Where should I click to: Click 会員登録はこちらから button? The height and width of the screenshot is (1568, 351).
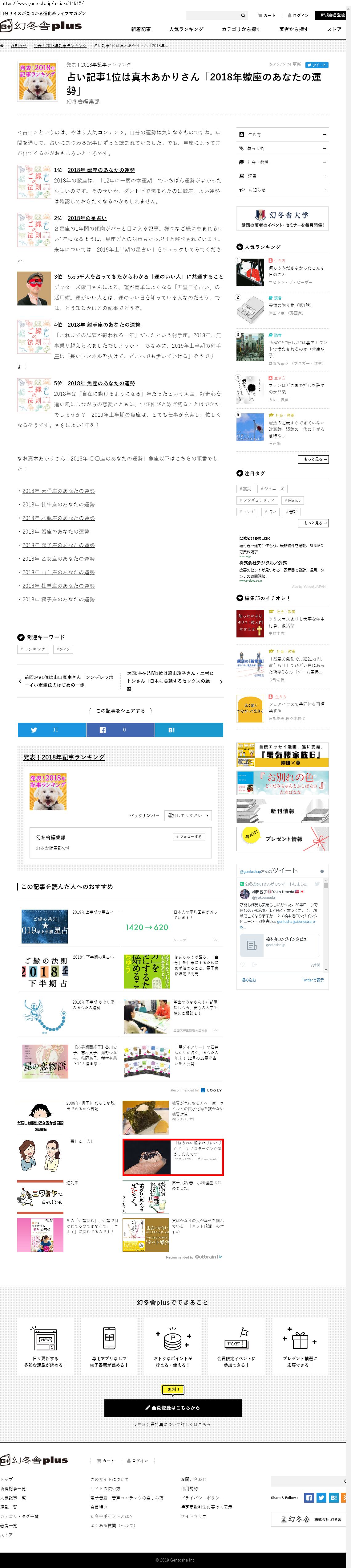coord(173,1408)
